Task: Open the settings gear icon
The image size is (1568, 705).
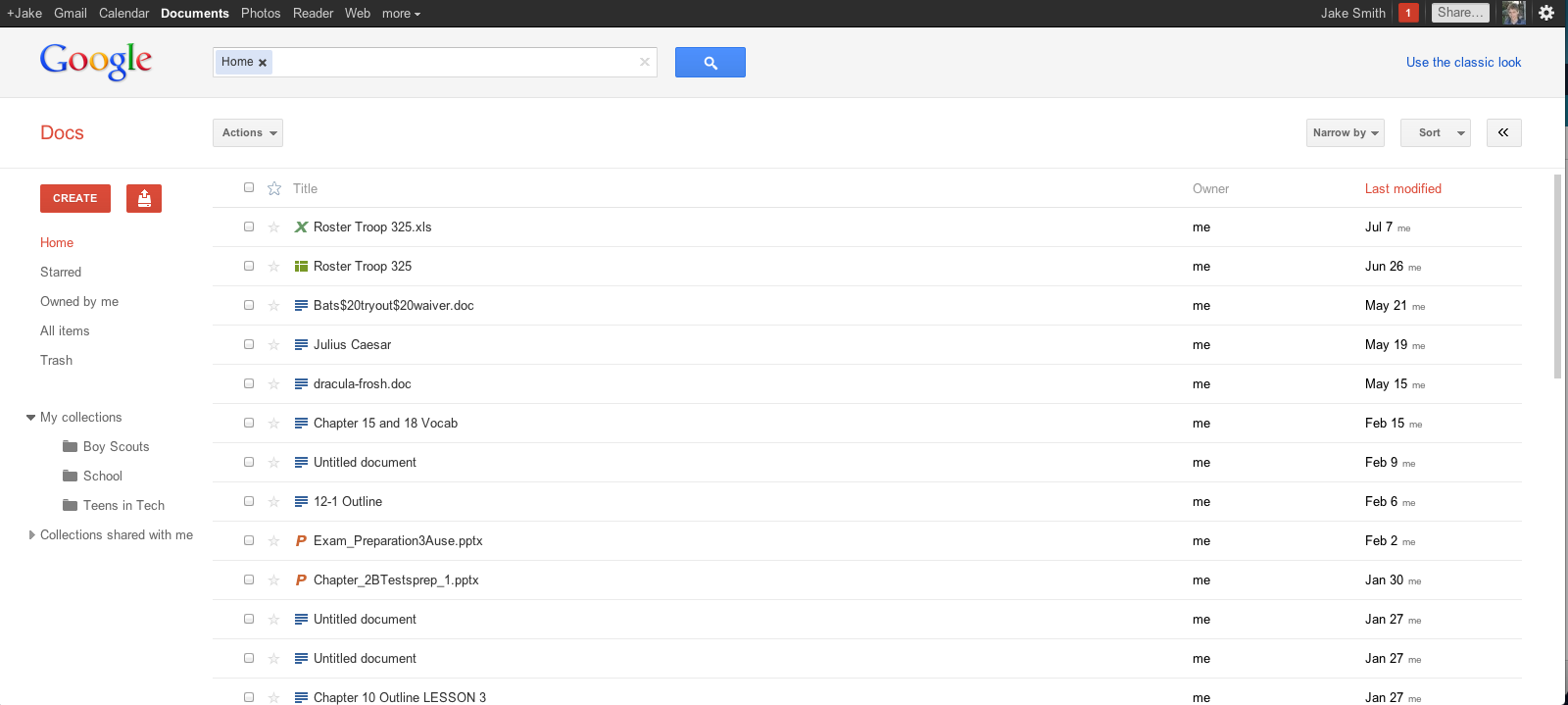Action: pos(1546,13)
